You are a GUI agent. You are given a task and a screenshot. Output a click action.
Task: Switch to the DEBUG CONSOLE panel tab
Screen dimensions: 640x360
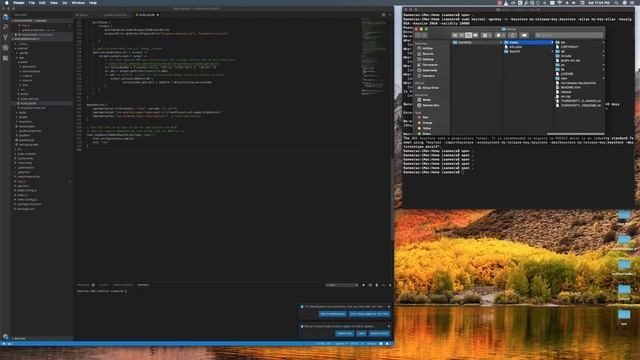(123, 285)
